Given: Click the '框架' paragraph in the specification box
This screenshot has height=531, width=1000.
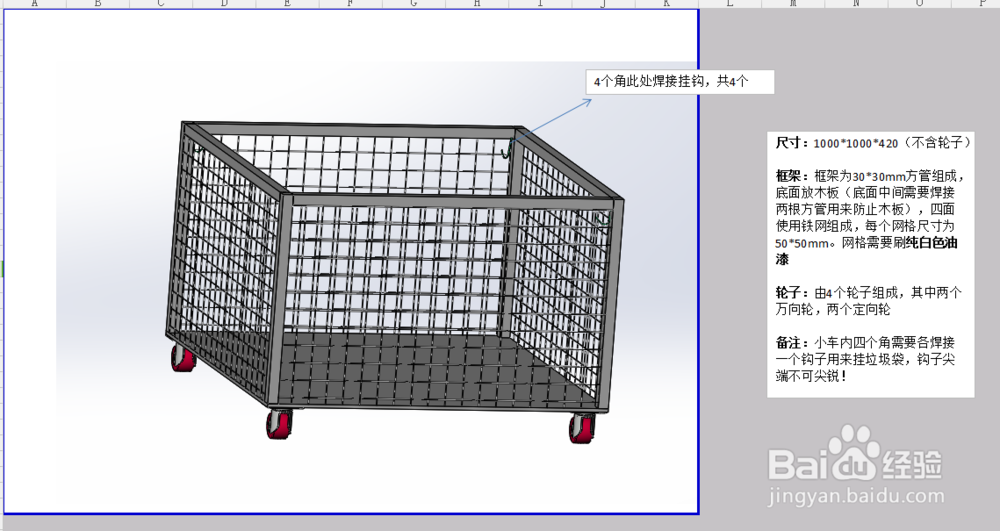Looking at the screenshot, I should point(870,217).
